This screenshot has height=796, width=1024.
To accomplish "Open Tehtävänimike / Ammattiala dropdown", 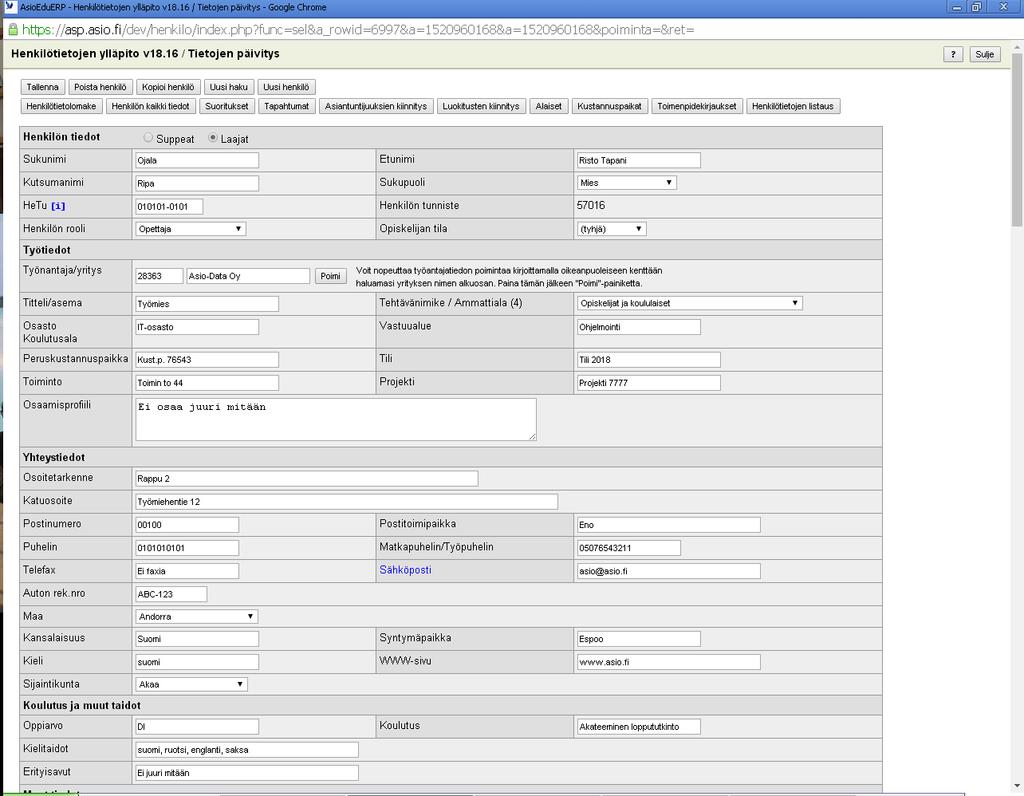I will coord(690,303).
